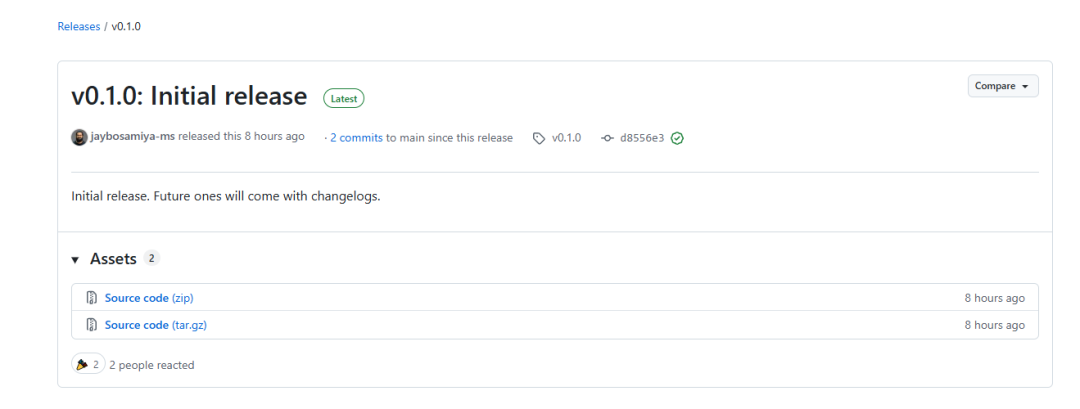View the 2 commits link
1080x409 pixels.
click(x=356, y=138)
